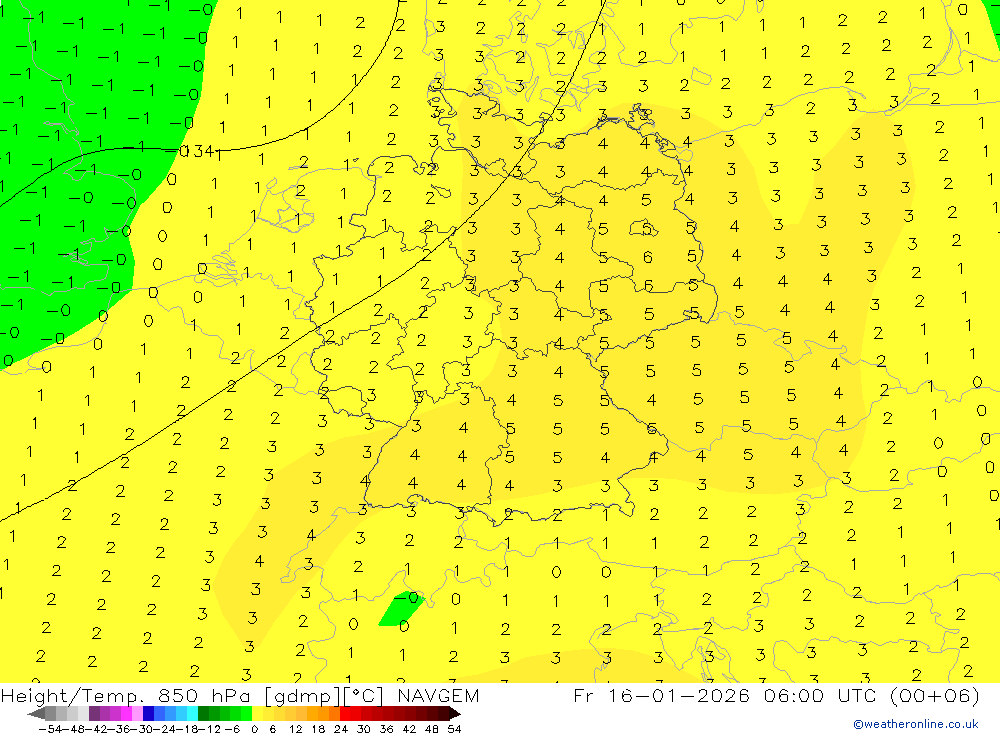Click the '54' legend scale value
Image resolution: width=1000 pixels, height=733 pixels.
coord(454,729)
